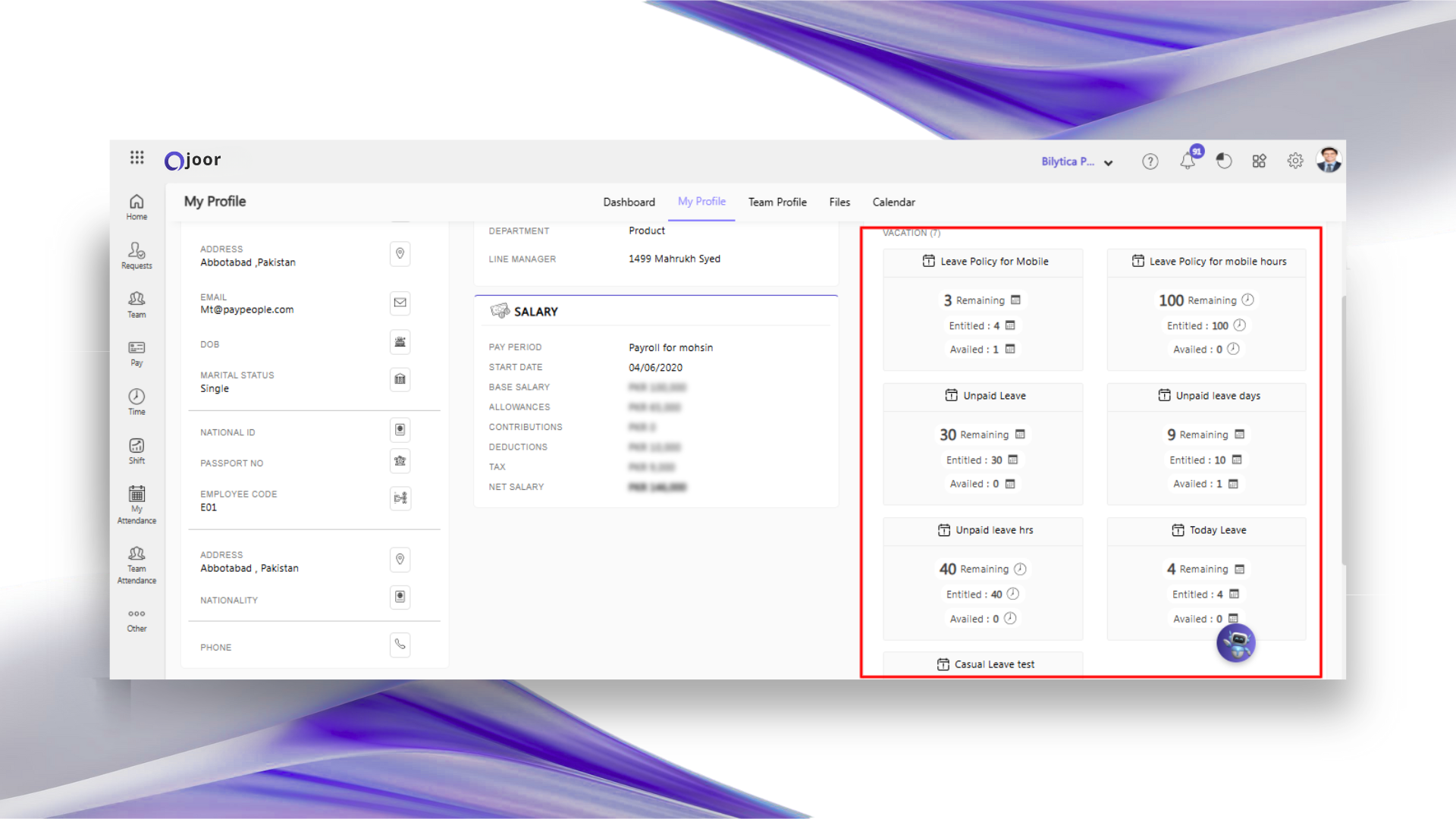The width and height of the screenshot is (1456, 819).
Task: Open the apps grid launcher icon
Action: pos(136,157)
